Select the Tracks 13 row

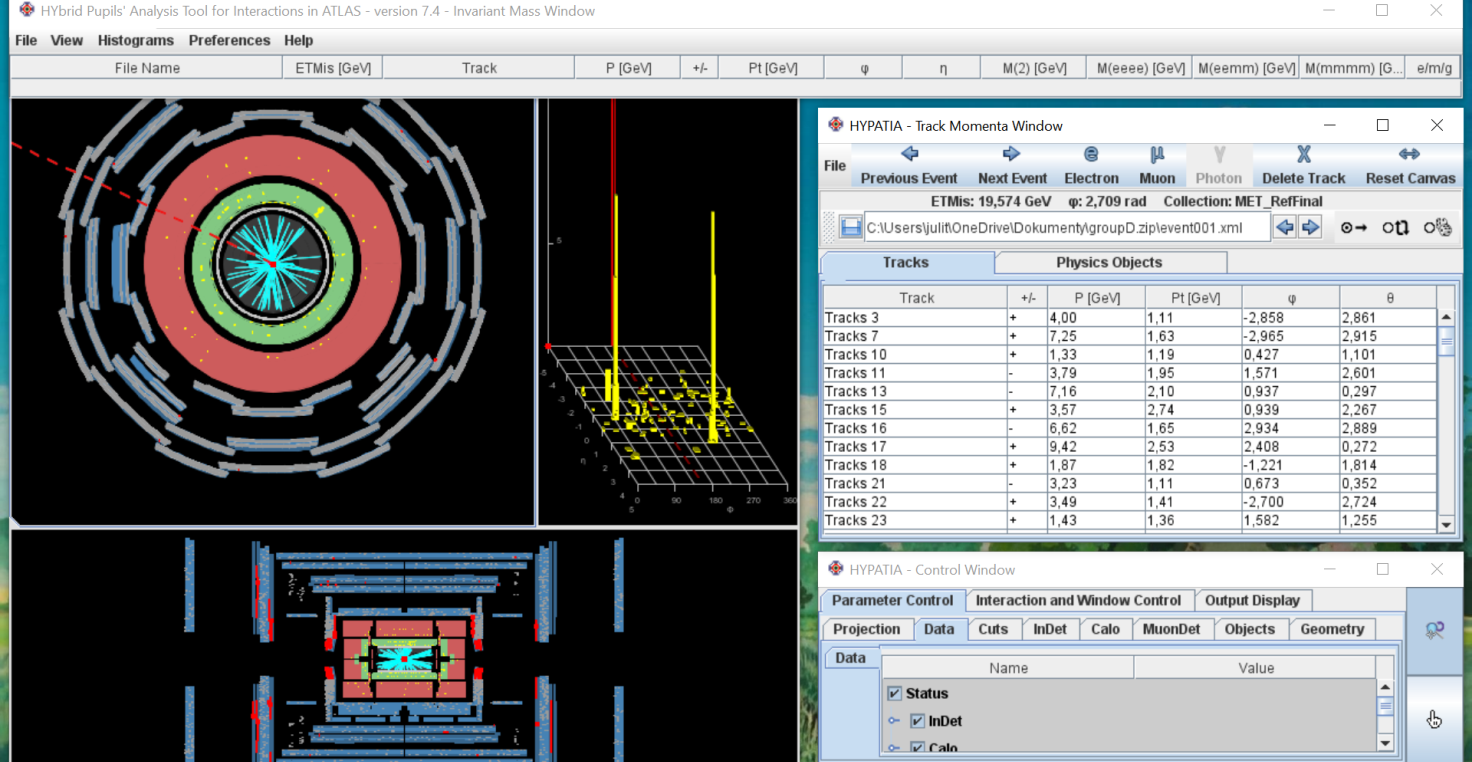pos(1129,391)
